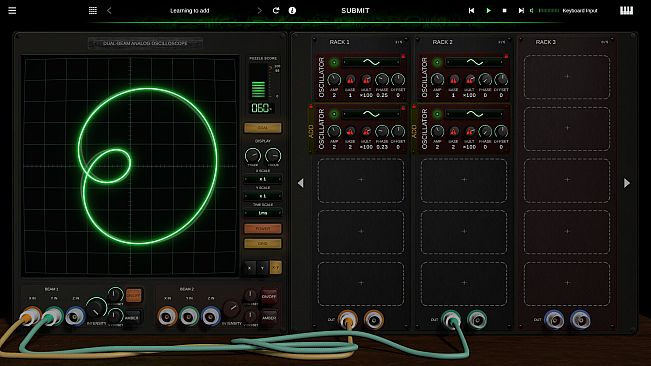
Task: Open the hamburger main menu
Action: [x=12, y=10]
